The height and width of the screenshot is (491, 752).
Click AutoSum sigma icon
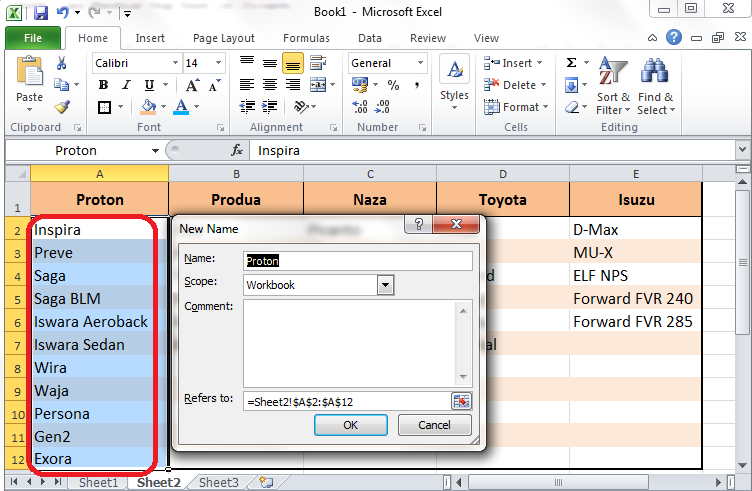(x=571, y=63)
